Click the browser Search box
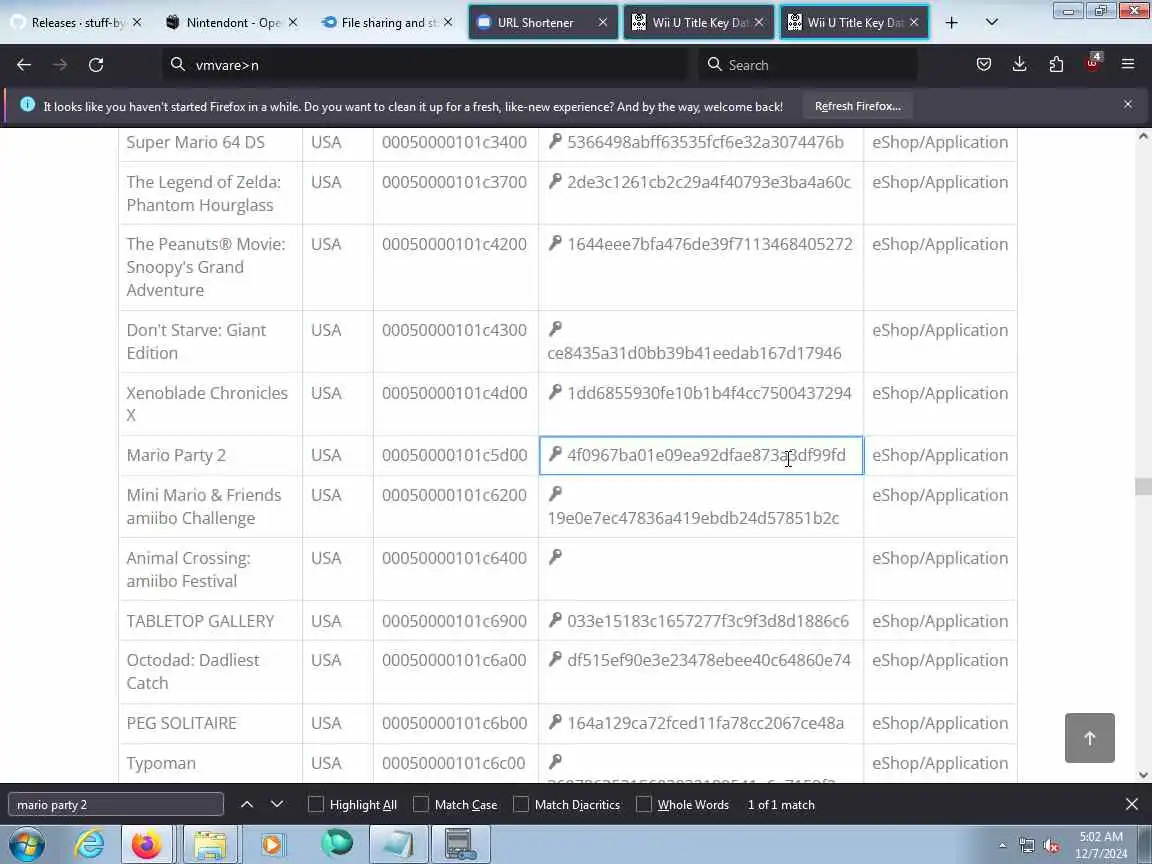Screen dimensions: 1152x864 (808, 65)
